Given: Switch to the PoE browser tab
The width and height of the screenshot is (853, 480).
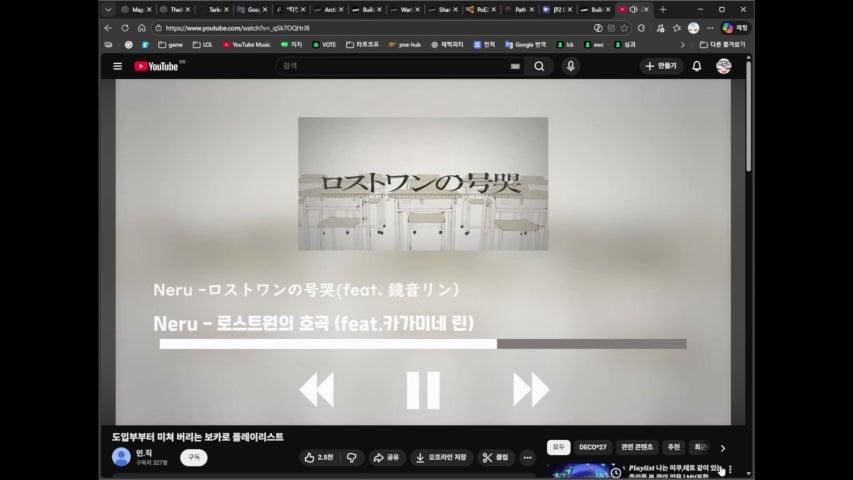Looking at the screenshot, I should point(480,10).
